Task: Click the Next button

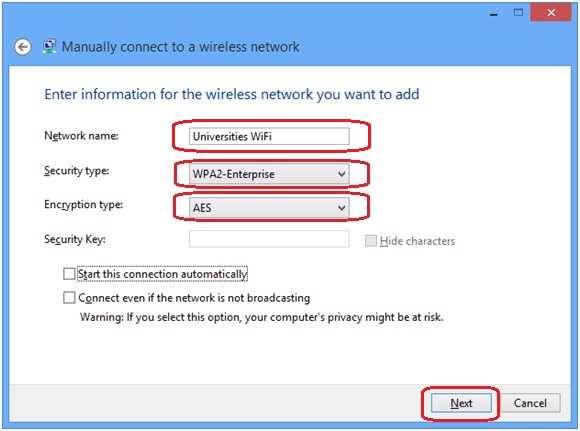Action: pos(461,403)
